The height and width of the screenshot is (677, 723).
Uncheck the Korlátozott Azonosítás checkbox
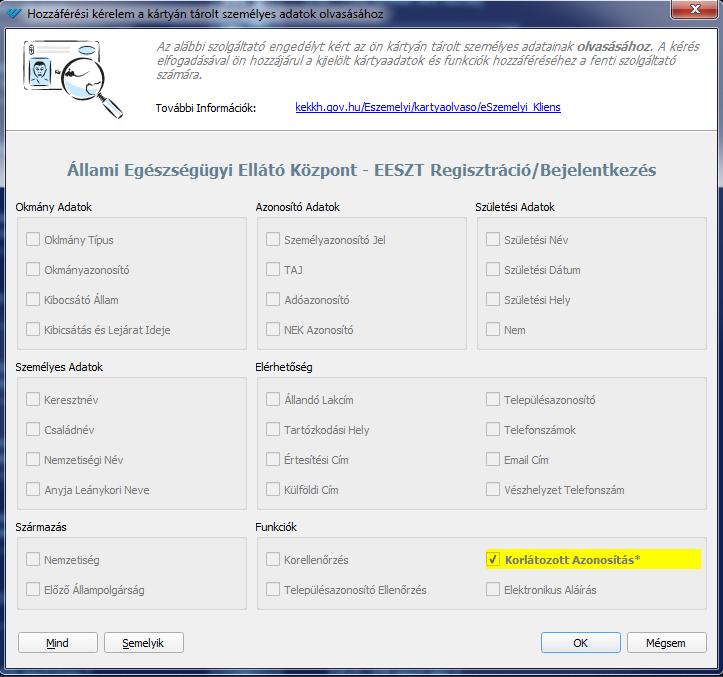pos(493,559)
